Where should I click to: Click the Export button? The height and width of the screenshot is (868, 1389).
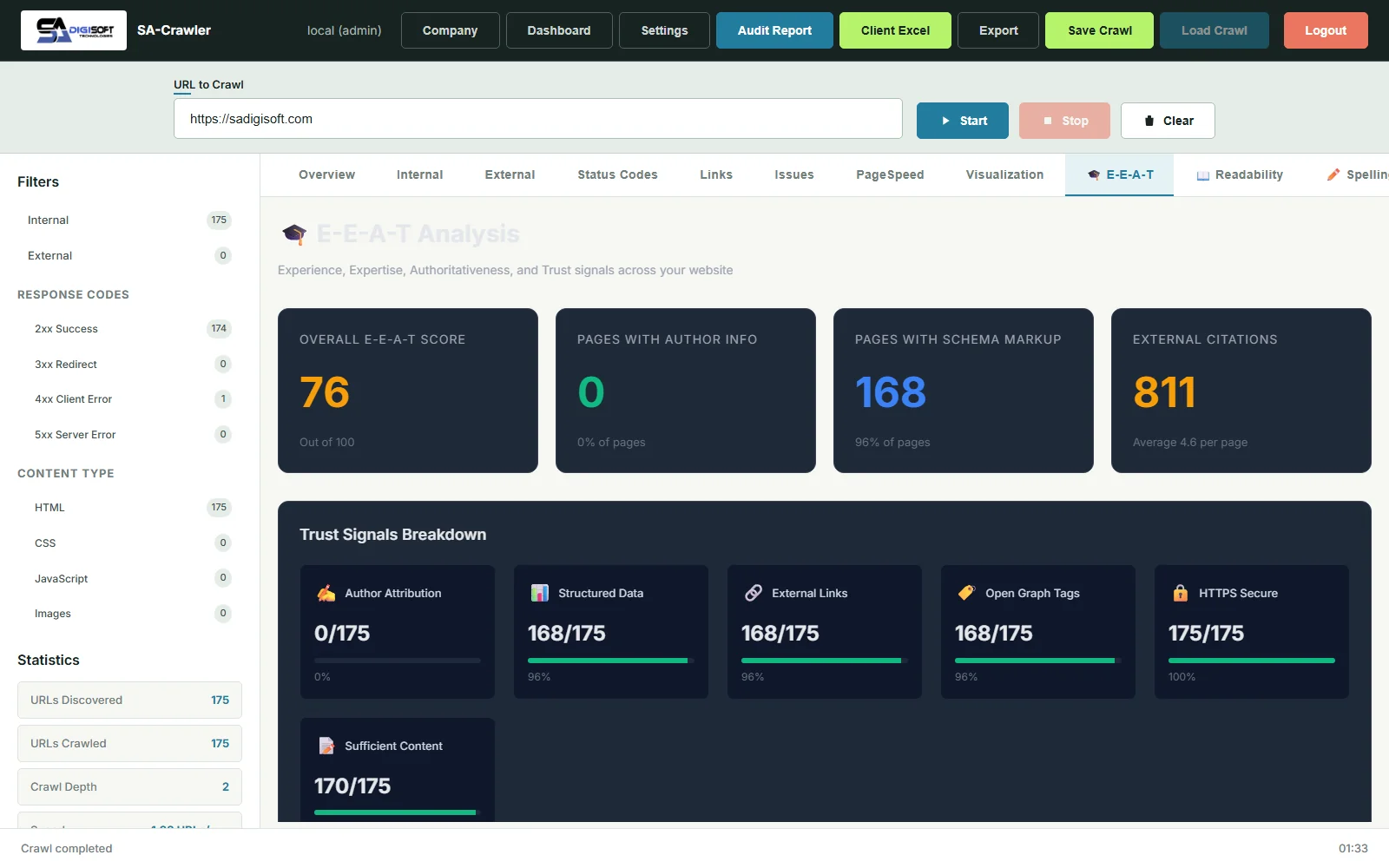click(x=998, y=30)
